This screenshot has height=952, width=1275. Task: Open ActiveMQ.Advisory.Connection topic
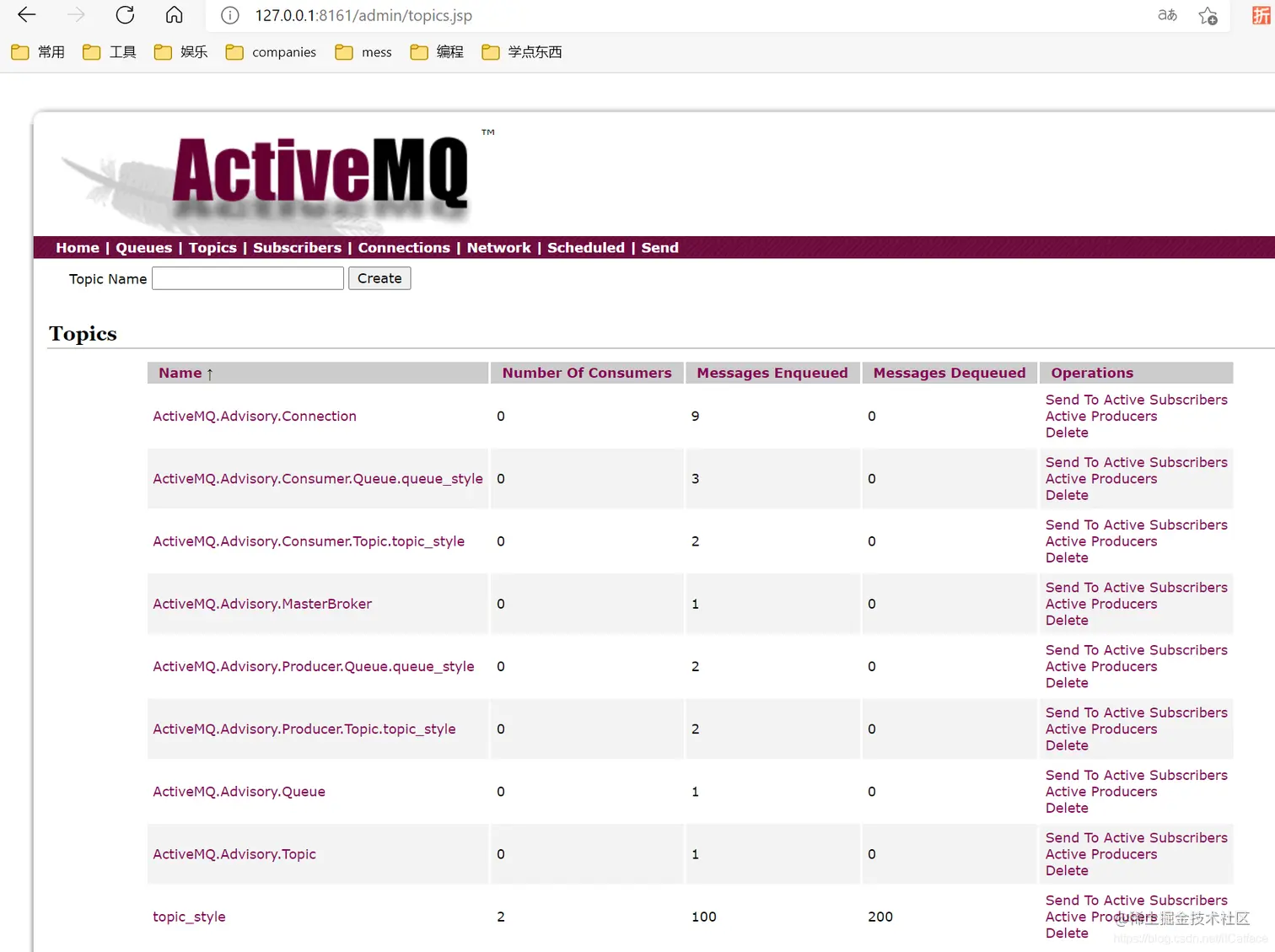(255, 417)
